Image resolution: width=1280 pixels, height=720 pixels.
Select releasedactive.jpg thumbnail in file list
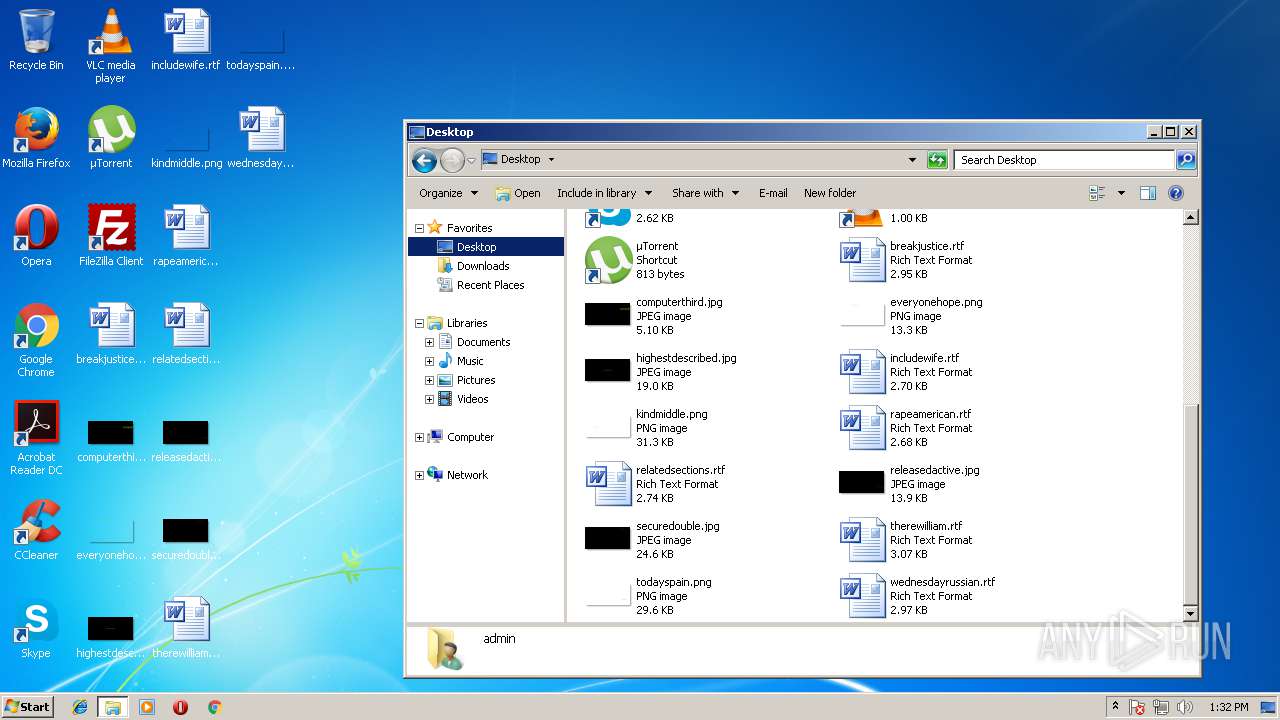(862, 482)
